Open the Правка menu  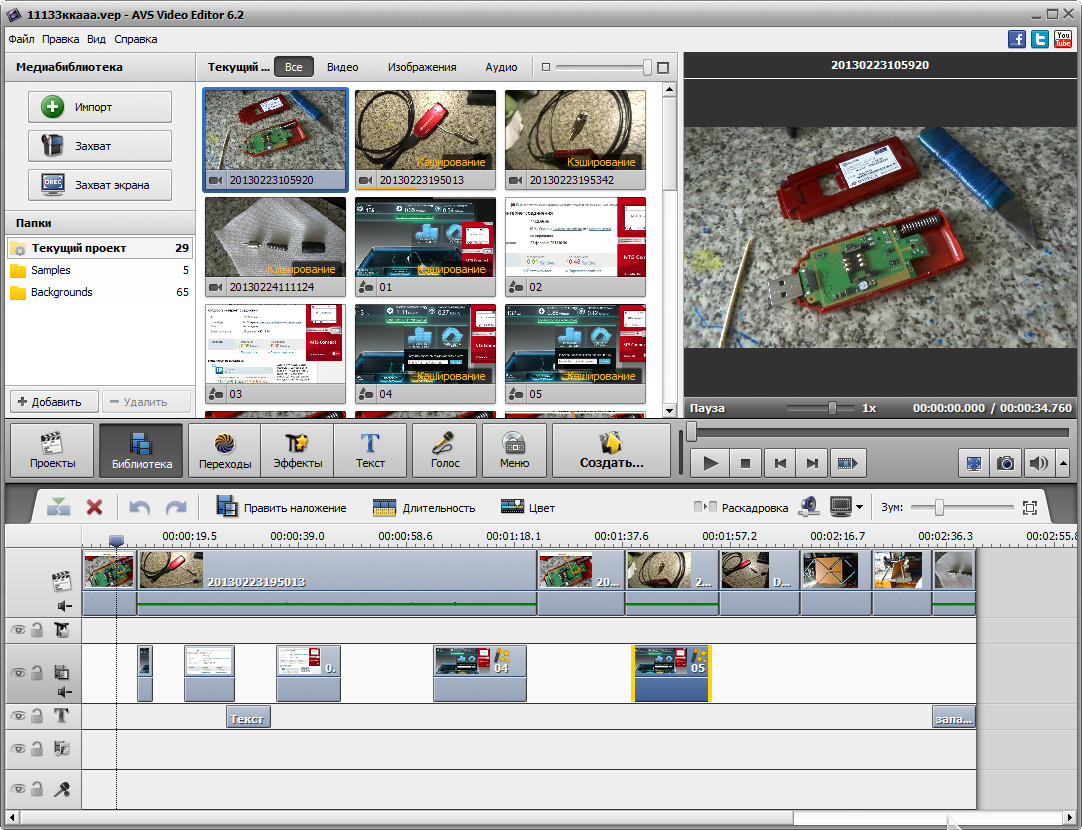tap(61, 39)
